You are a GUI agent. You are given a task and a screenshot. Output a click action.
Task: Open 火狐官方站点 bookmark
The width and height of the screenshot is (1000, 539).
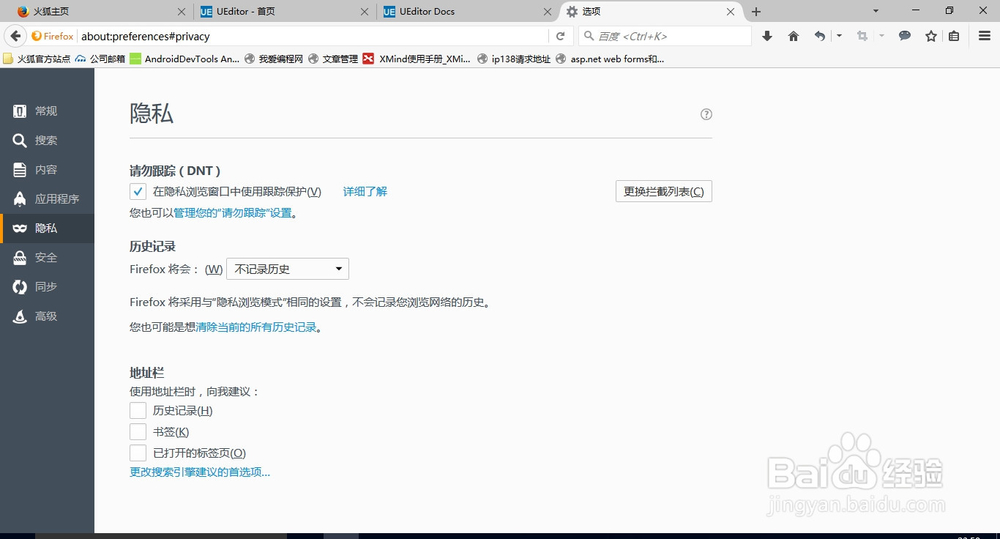pos(37,59)
